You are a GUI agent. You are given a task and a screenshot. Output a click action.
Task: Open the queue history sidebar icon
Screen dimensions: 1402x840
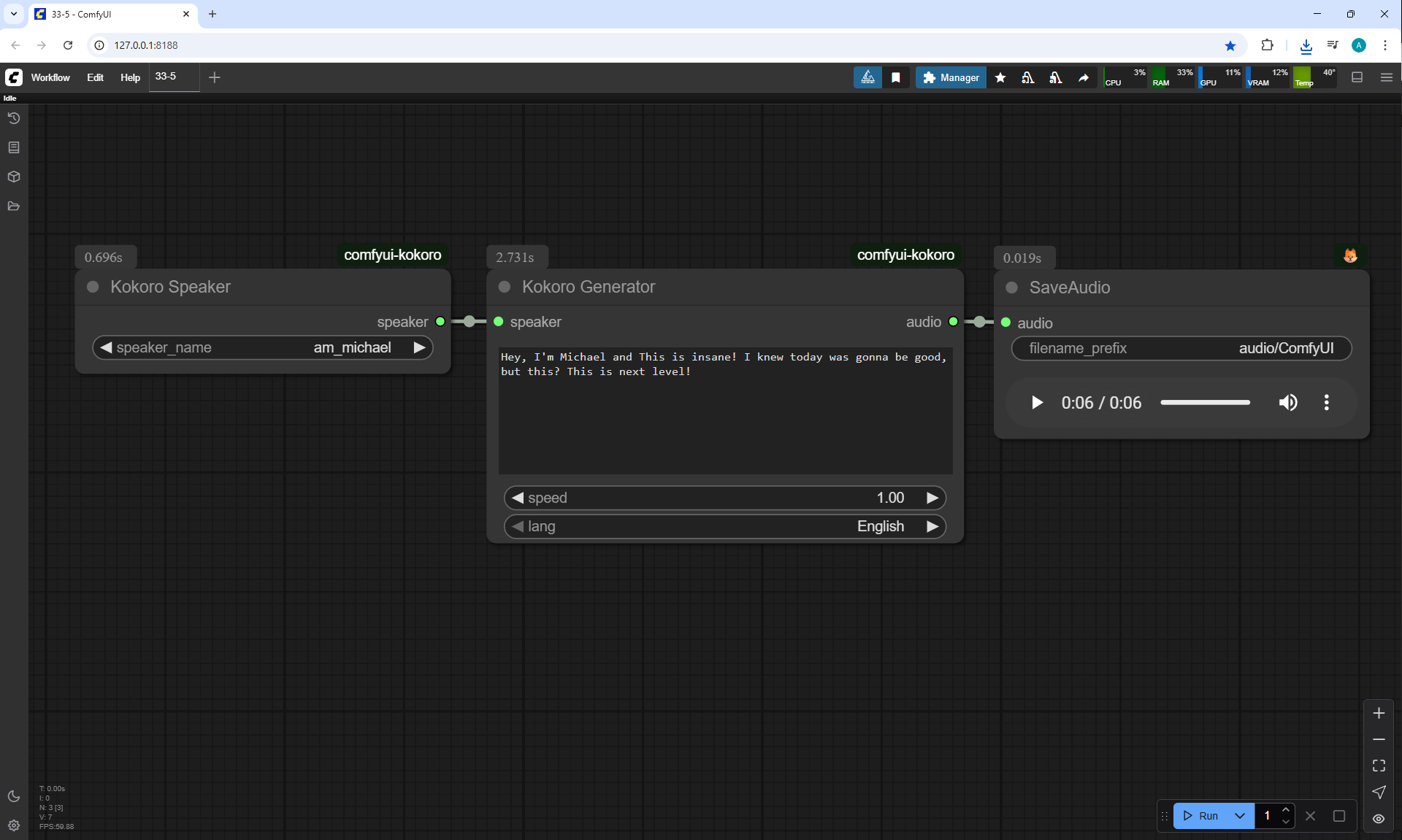click(x=14, y=118)
